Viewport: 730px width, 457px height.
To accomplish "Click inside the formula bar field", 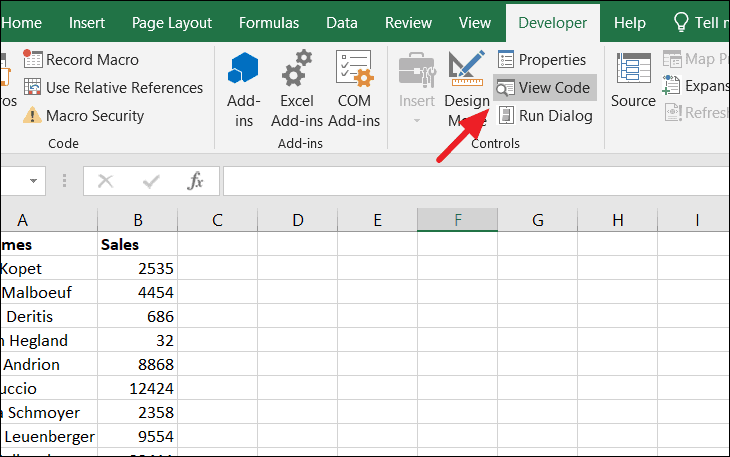I will coord(476,181).
